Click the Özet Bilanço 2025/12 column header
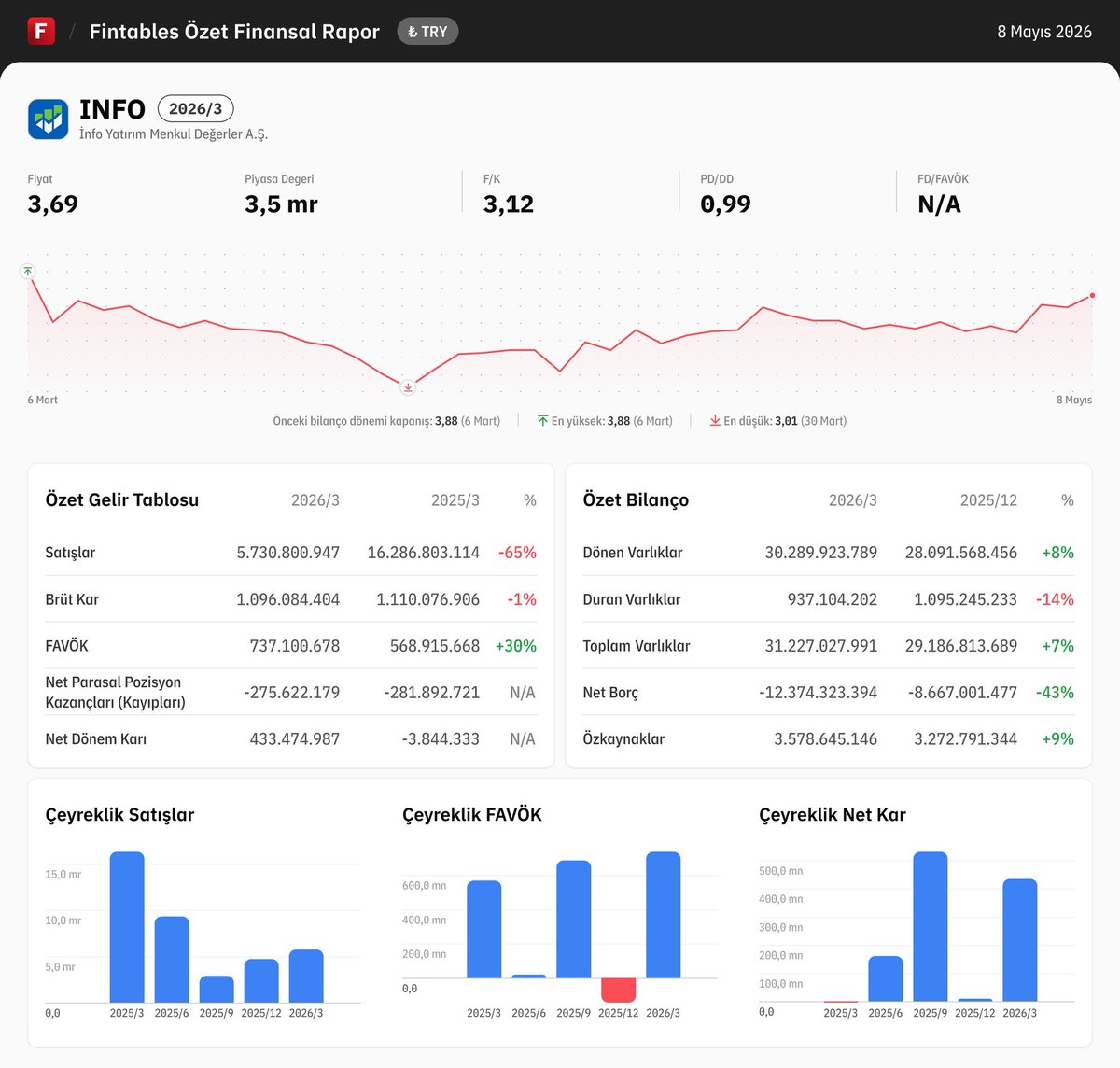 pos(988,500)
